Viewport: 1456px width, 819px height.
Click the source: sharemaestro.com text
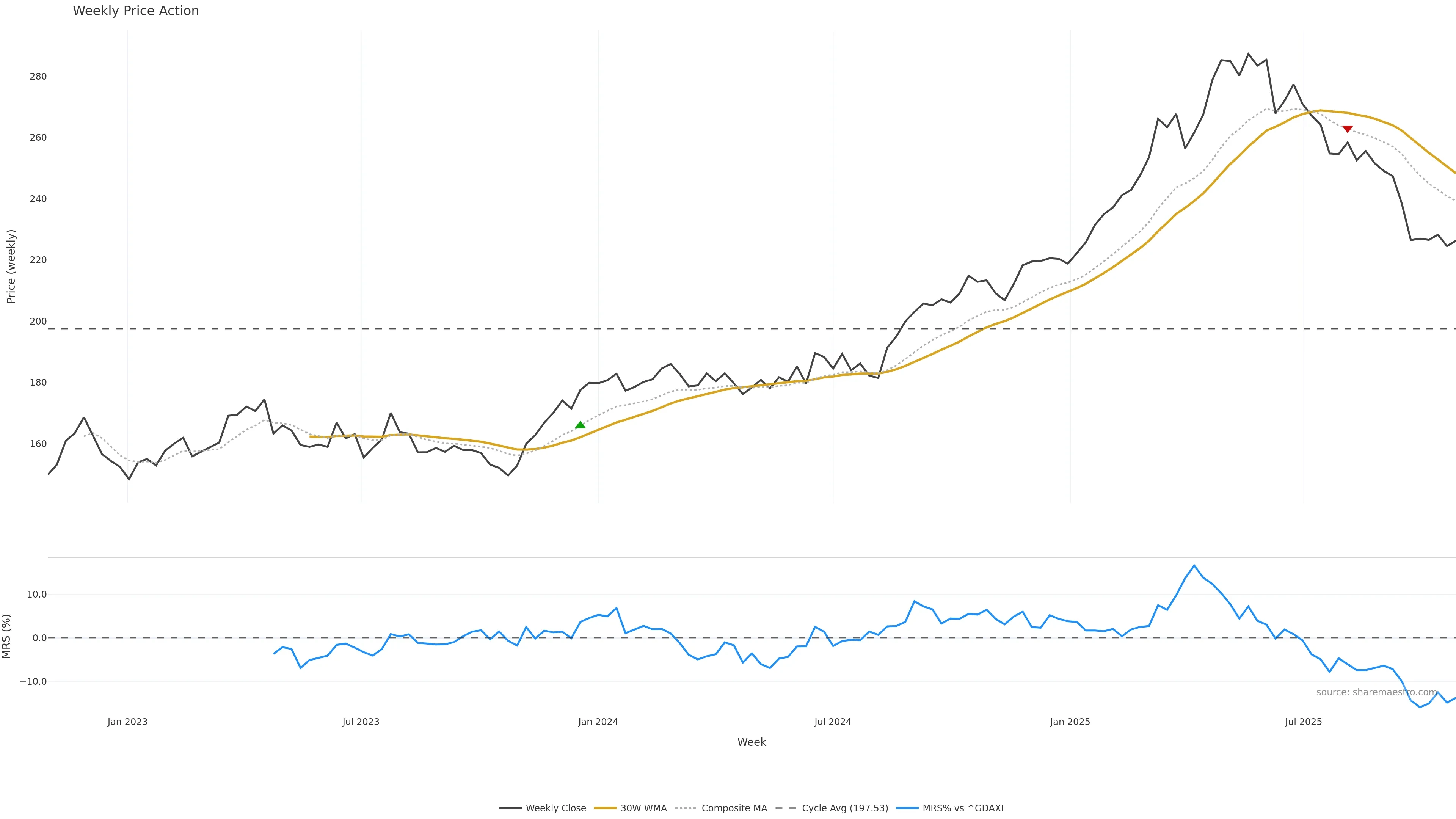tap(1376, 692)
